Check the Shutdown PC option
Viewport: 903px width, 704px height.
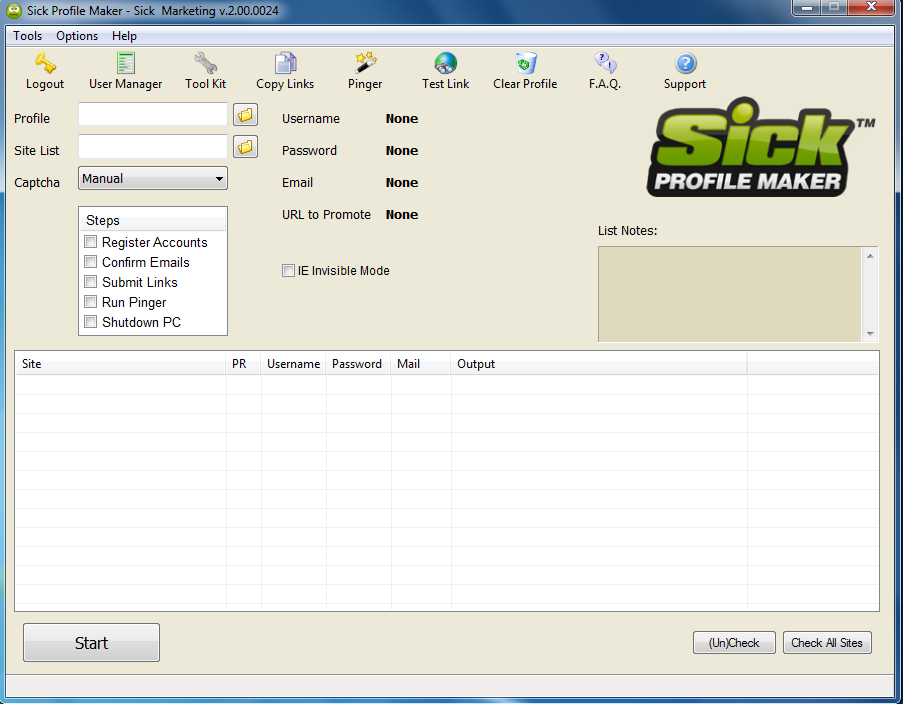point(90,321)
